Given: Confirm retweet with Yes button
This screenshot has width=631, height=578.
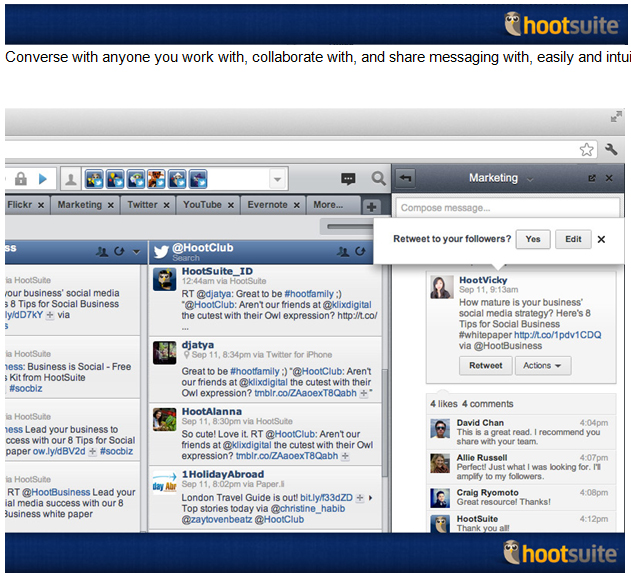Looking at the screenshot, I should coord(533,239).
